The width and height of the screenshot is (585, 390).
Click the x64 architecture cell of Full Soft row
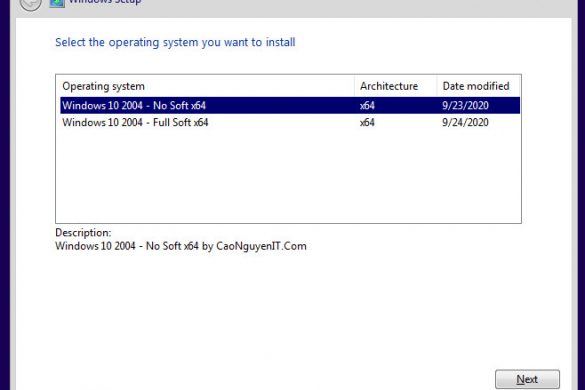coord(367,122)
